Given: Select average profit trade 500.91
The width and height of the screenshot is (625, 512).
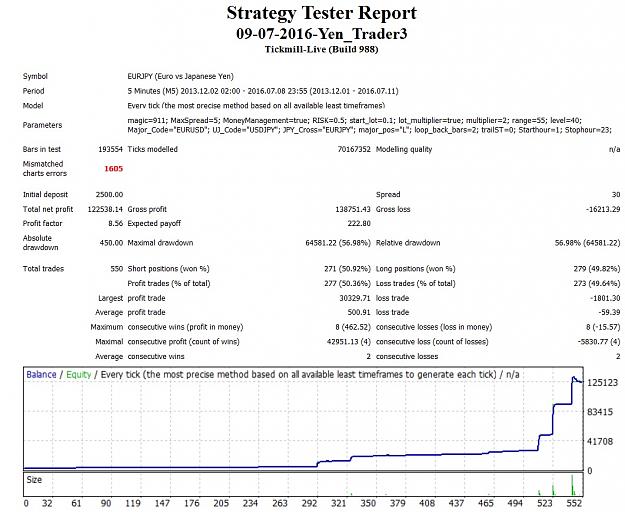Looking at the screenshot, I should pyautogui.click(x=359, y=312).
